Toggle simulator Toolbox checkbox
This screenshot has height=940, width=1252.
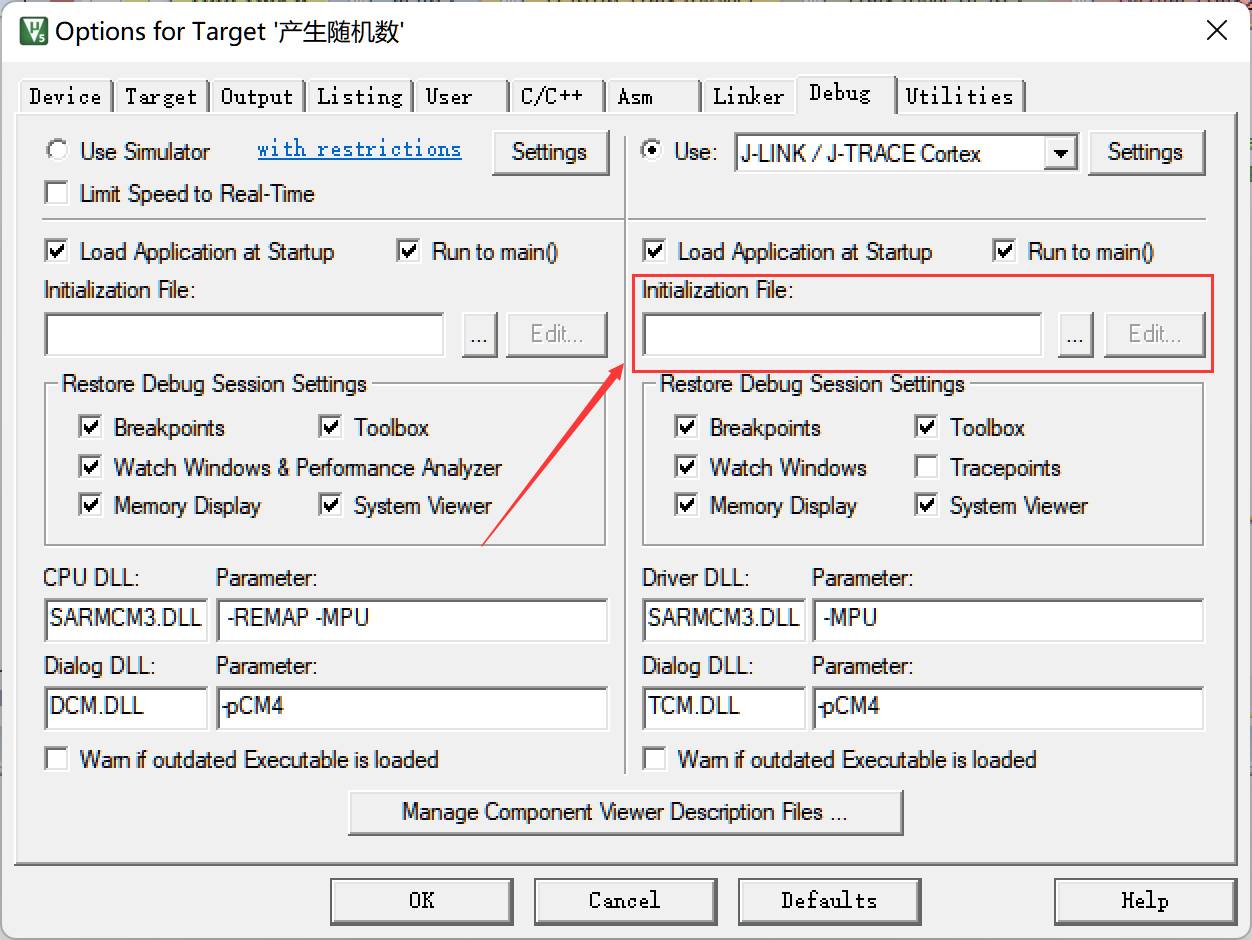(331, 427)
